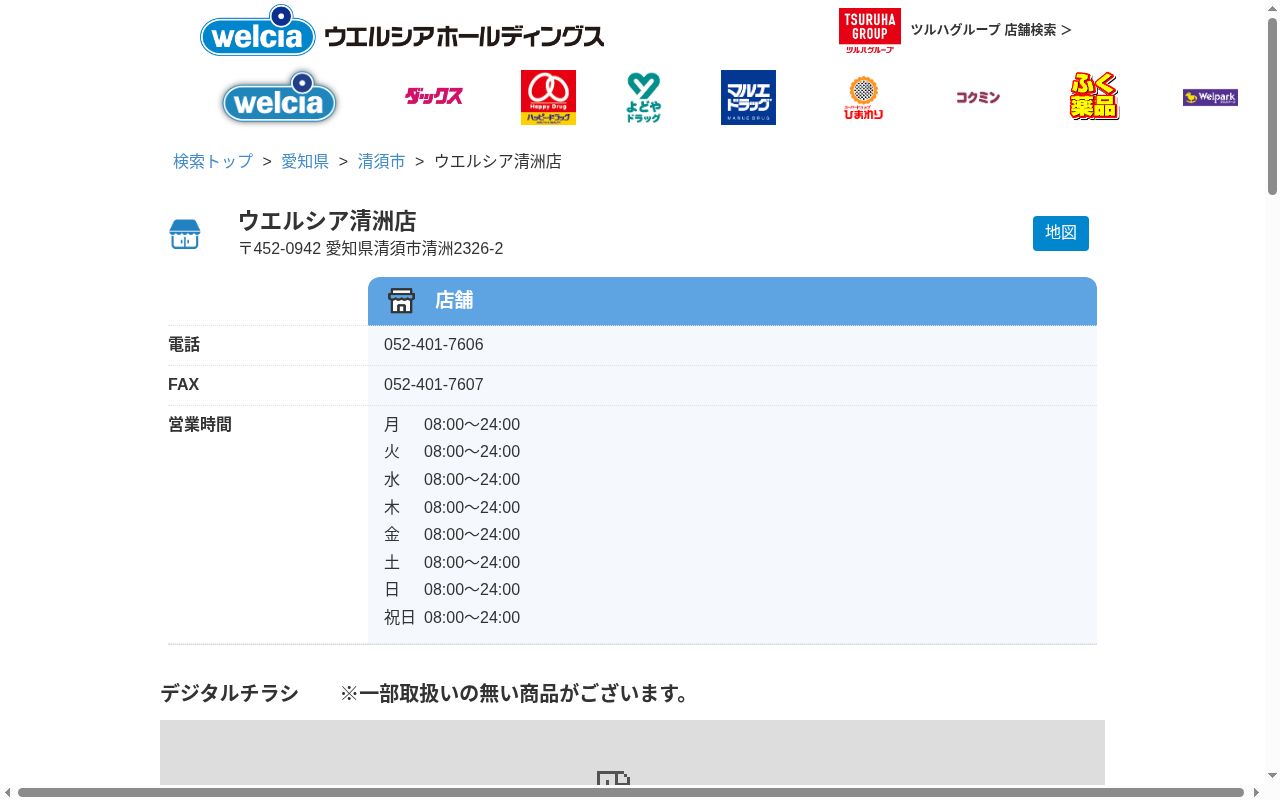1280x800 pixels.
Task: Select phone number 052-401-7606
Action: point(434,345)
